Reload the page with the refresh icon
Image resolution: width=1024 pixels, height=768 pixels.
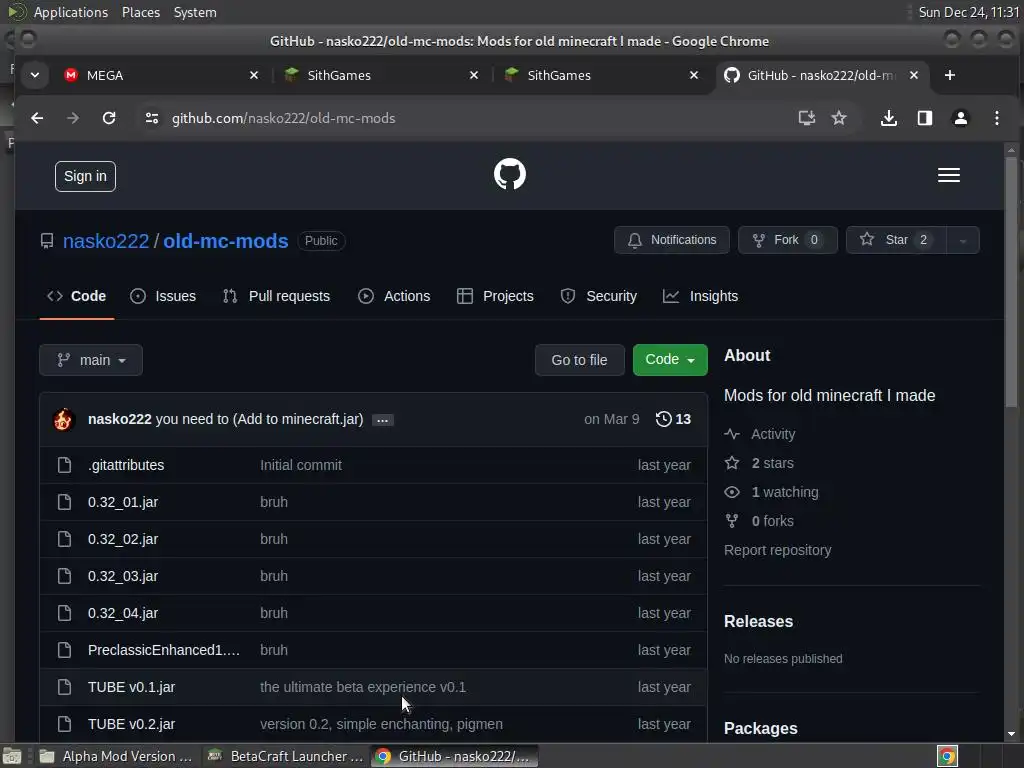109,118
